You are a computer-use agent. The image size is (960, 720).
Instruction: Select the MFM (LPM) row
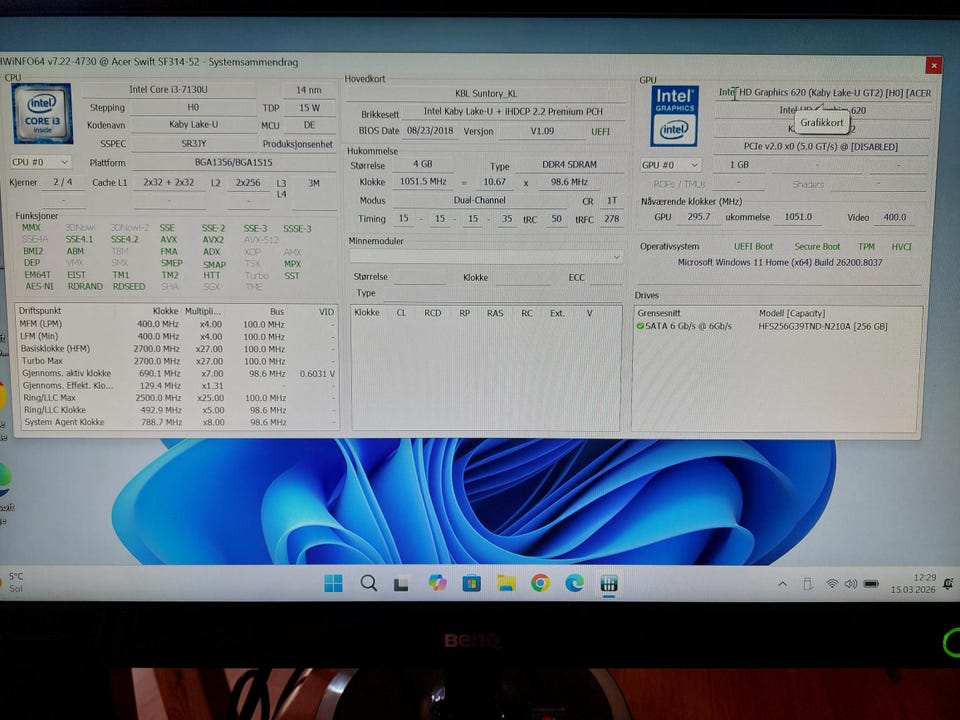pos(178,324)
